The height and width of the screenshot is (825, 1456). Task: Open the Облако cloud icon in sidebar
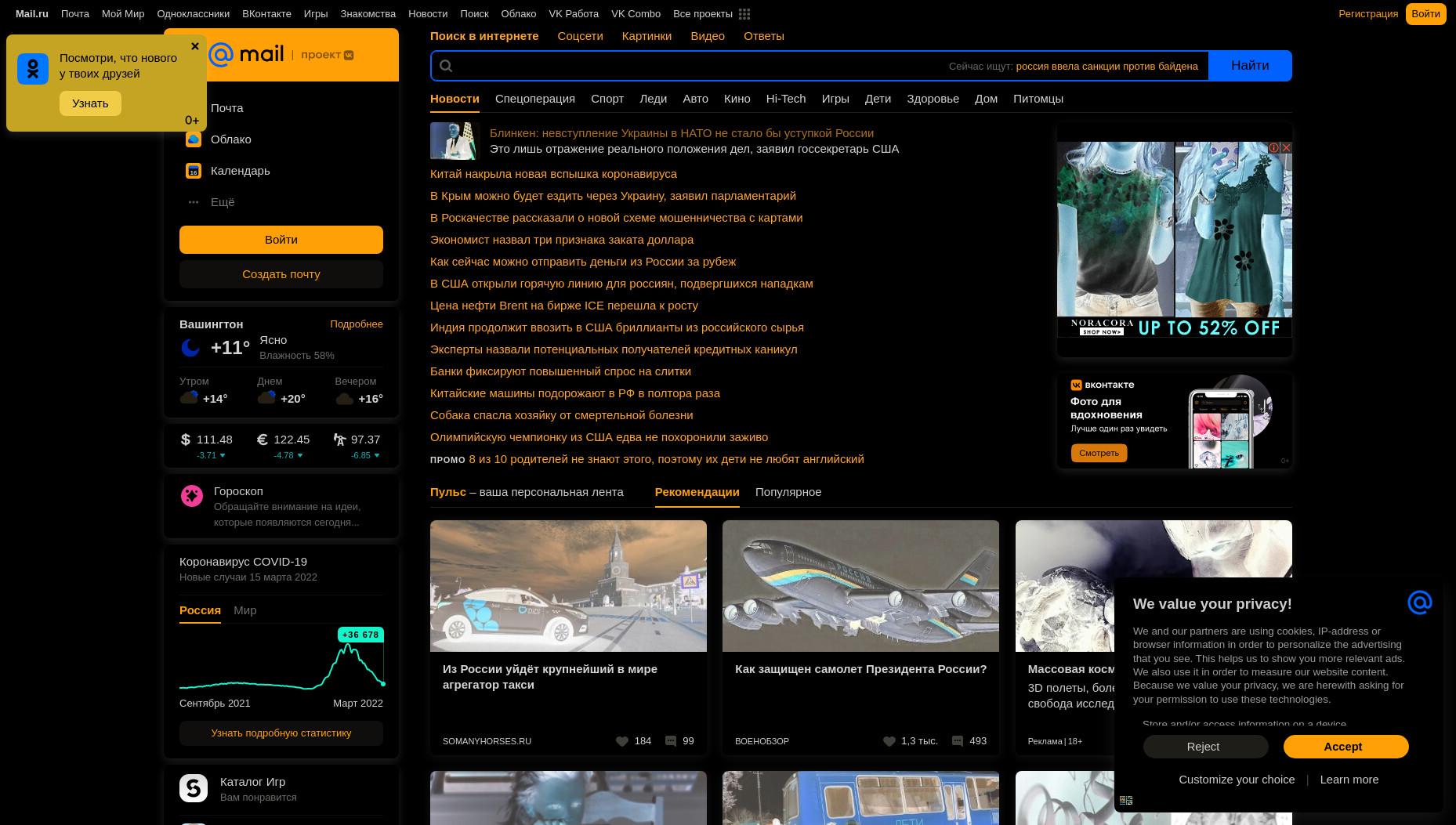coord(194,139)
